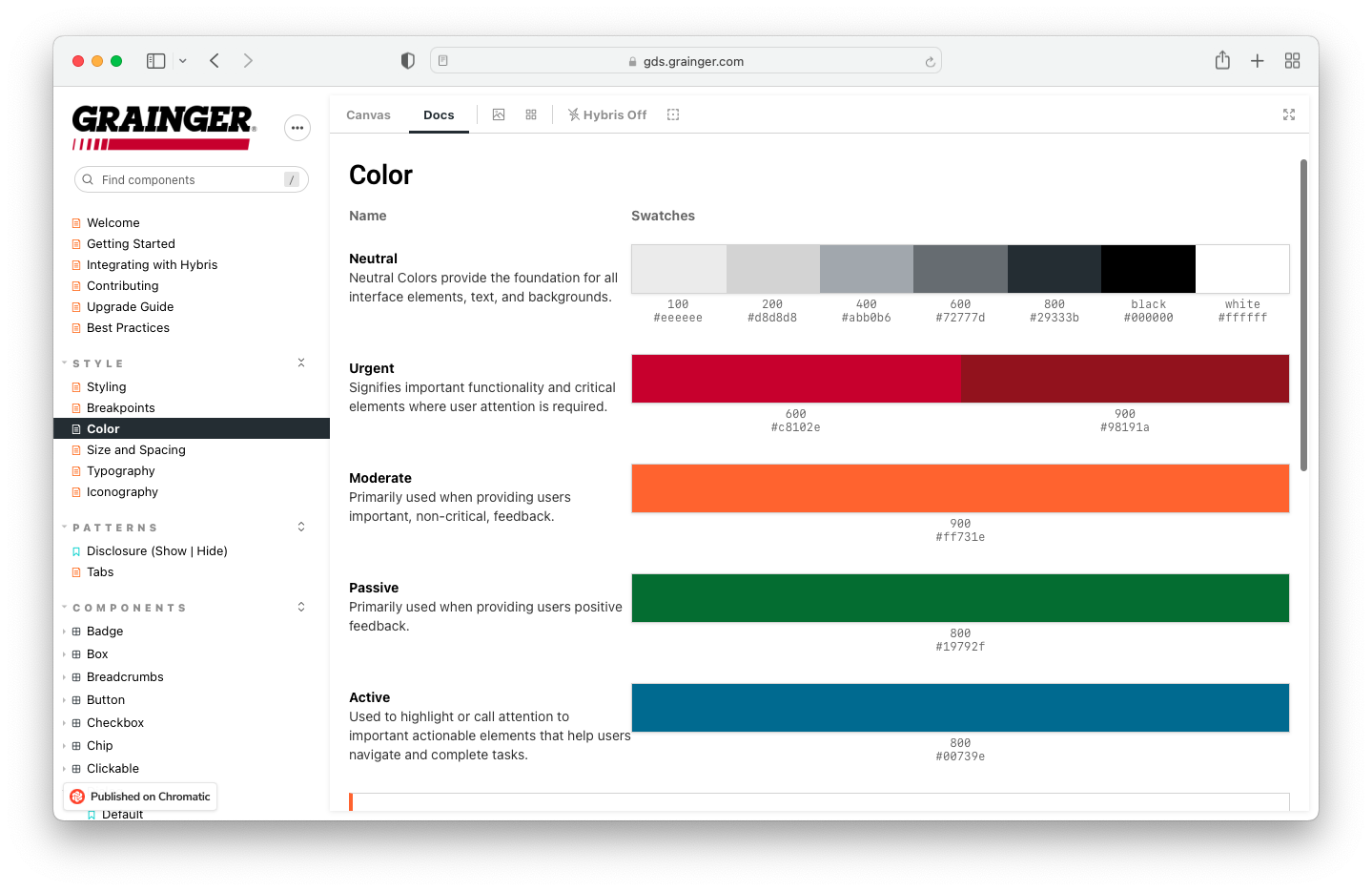Expand the Chip component

[x=99, y=746]
